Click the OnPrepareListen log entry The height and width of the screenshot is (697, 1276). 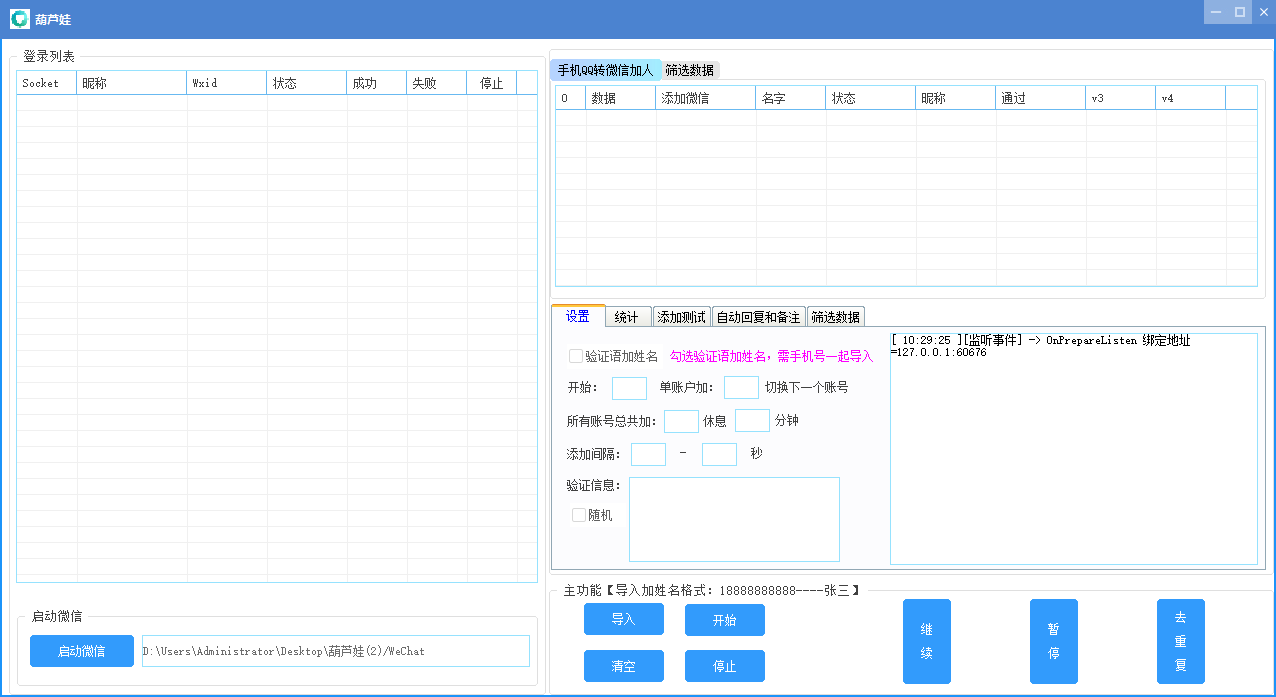pos(1040,346)
